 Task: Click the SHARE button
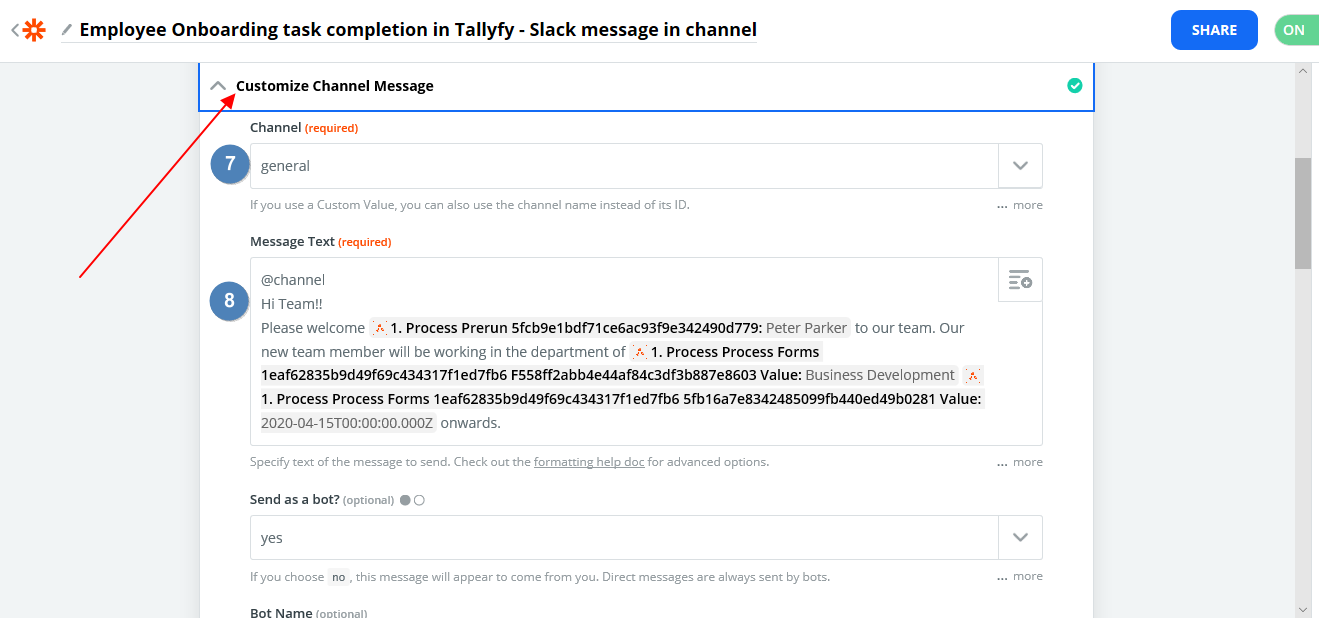click(1214, 29)
